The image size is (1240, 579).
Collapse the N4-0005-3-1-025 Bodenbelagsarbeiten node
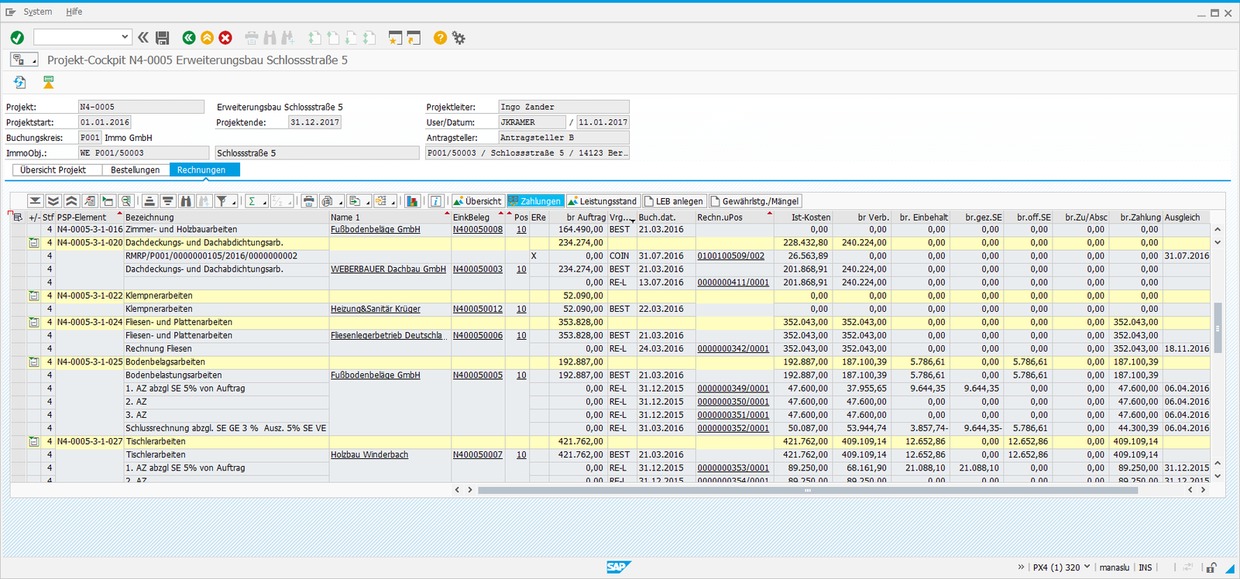tap(33, 362)
